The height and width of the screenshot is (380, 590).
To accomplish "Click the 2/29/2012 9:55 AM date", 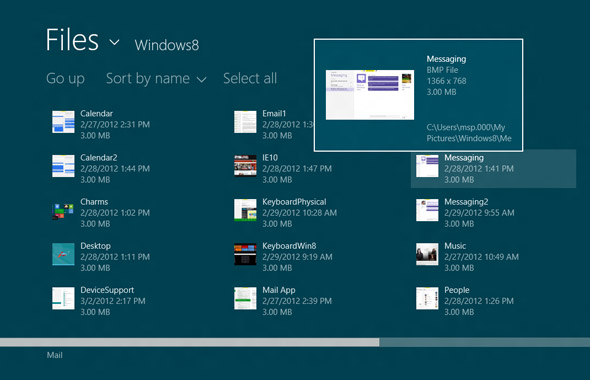I will (479, 213).
